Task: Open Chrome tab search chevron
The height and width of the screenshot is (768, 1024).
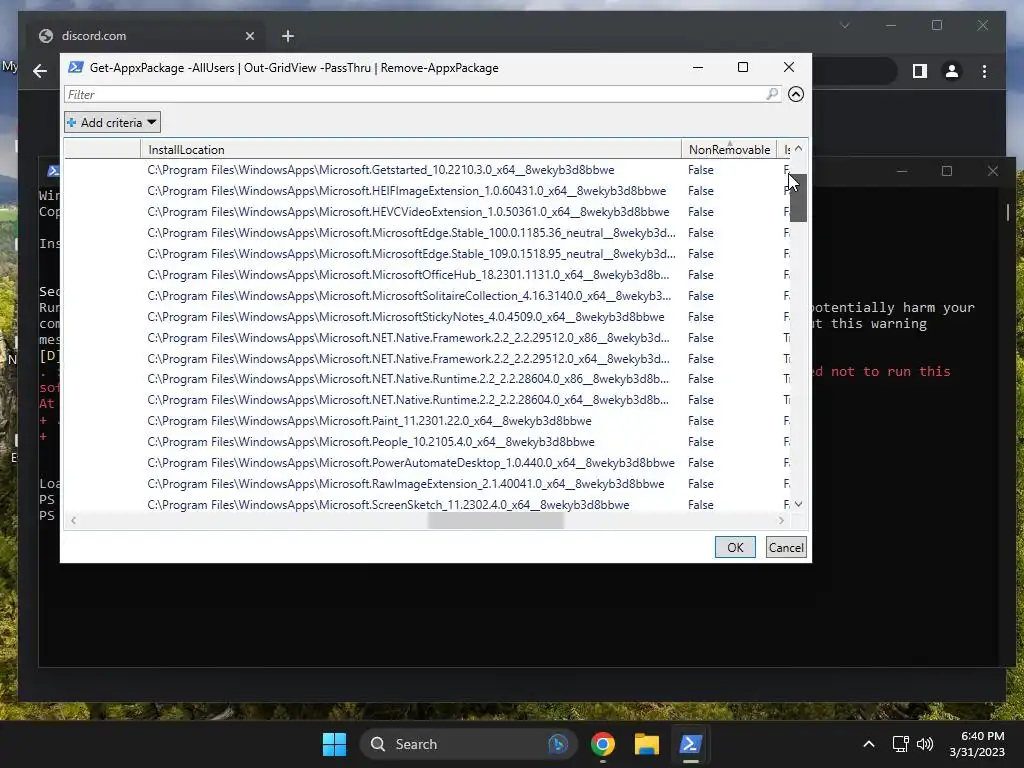Action: (x=844, y=25)
